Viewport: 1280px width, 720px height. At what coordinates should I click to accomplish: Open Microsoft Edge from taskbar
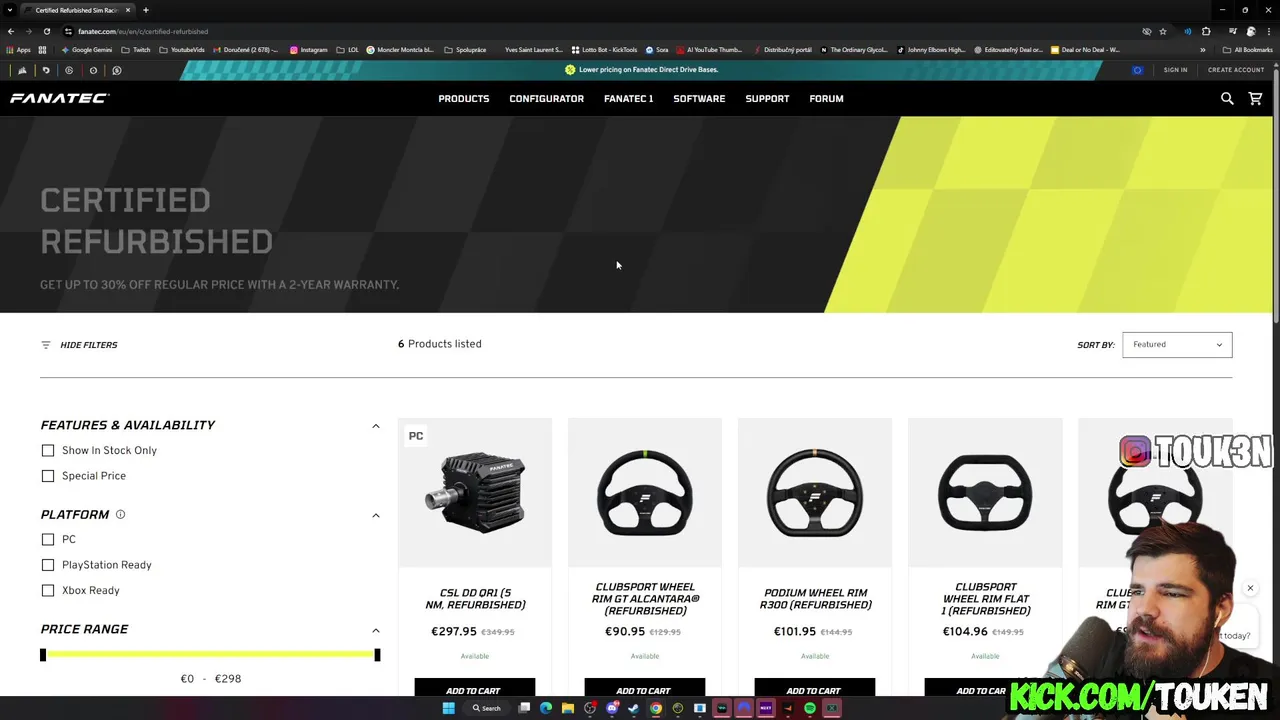[x=546, y=708]
